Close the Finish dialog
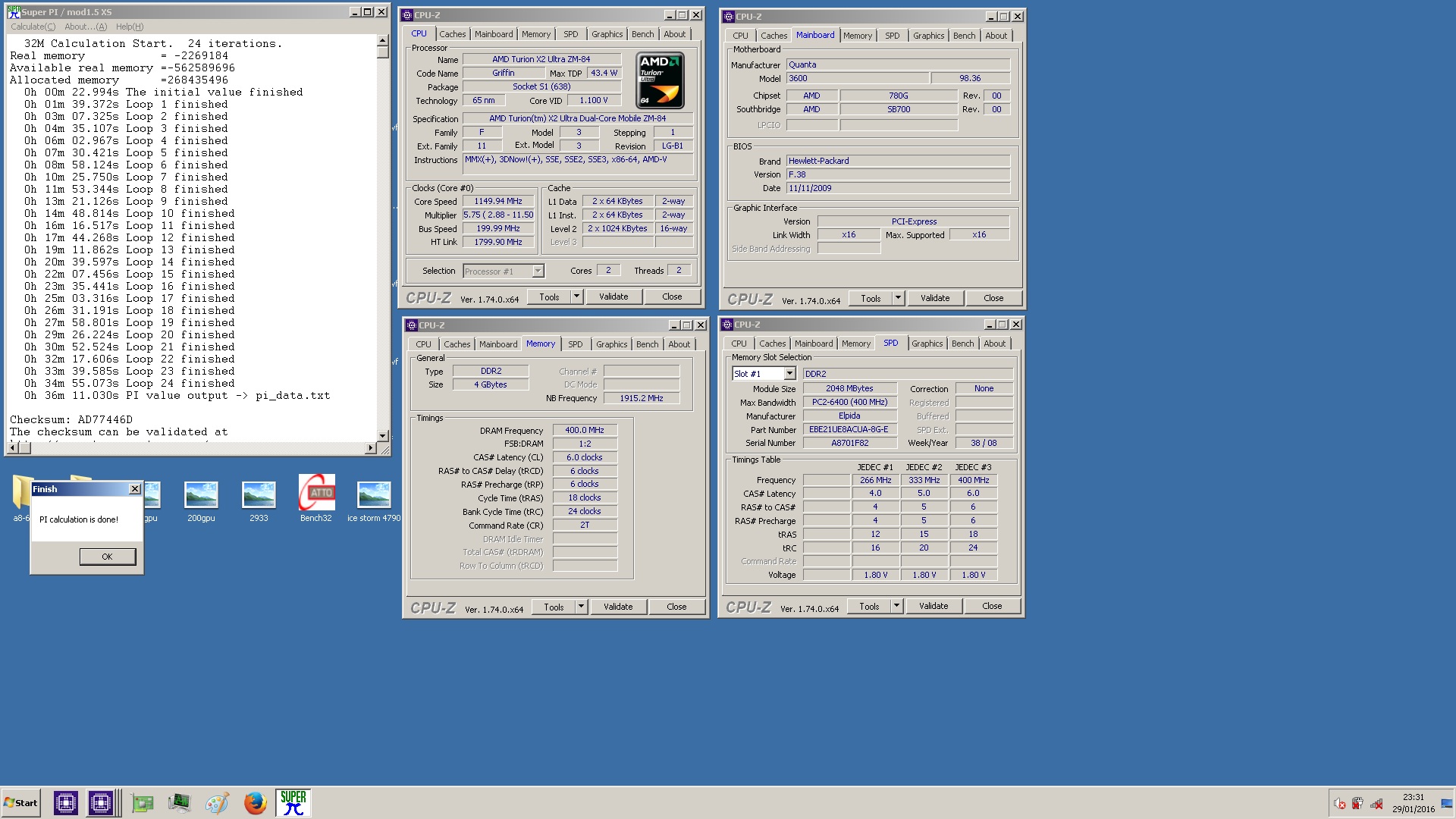Image resolution: width=1456 pixels, height=819 pixels. [x=135, y=489]
